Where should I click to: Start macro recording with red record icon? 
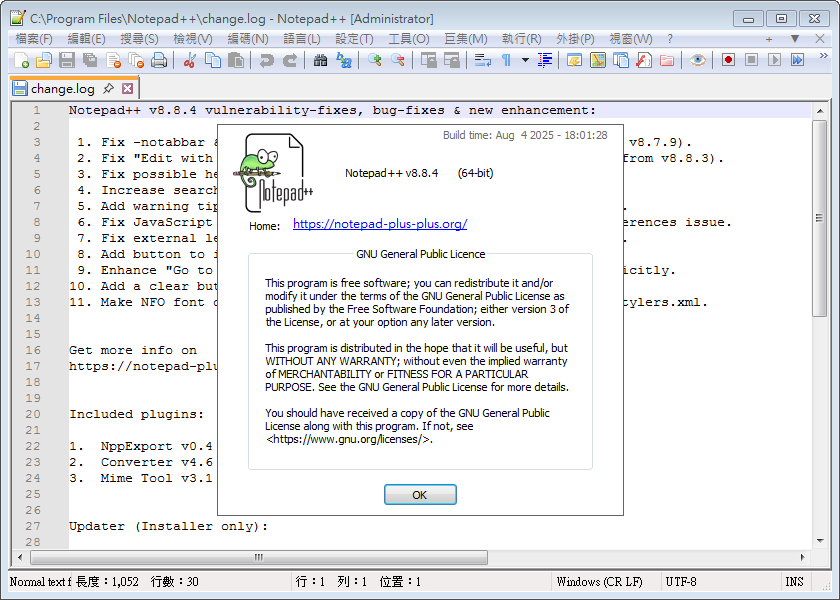coord(728,60)
